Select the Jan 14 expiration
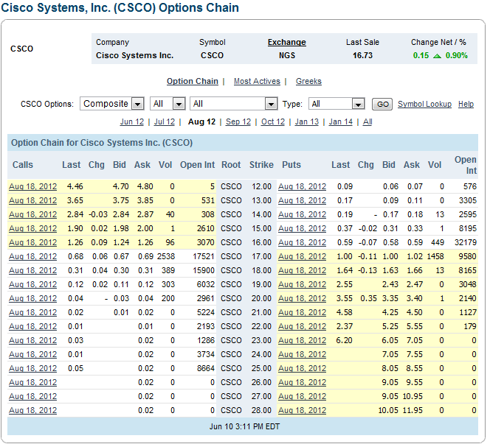Image resolution: width=490 pixels, height=444 pixels. tap(341, 122)
